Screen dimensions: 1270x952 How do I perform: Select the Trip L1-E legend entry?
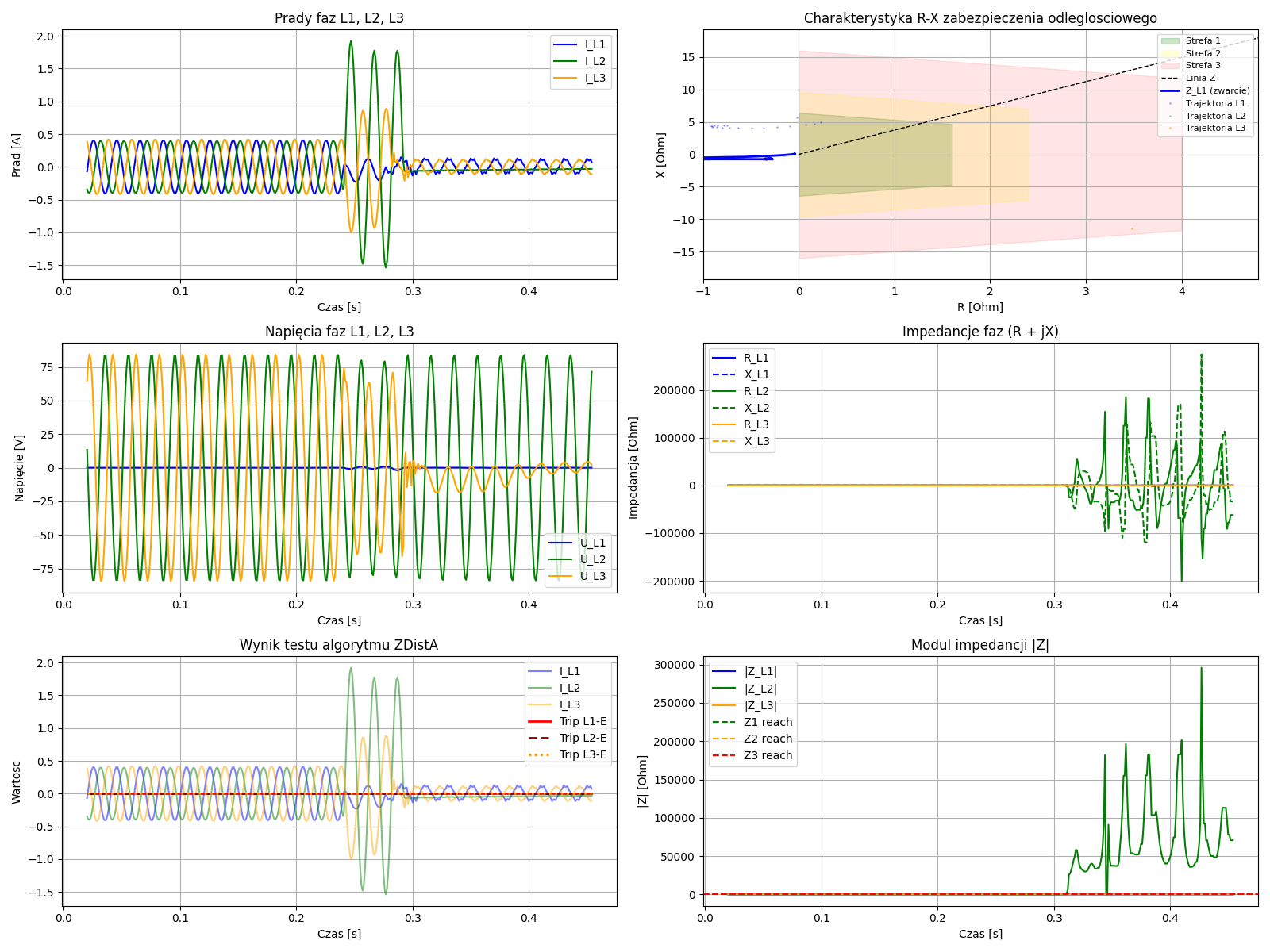582,721
